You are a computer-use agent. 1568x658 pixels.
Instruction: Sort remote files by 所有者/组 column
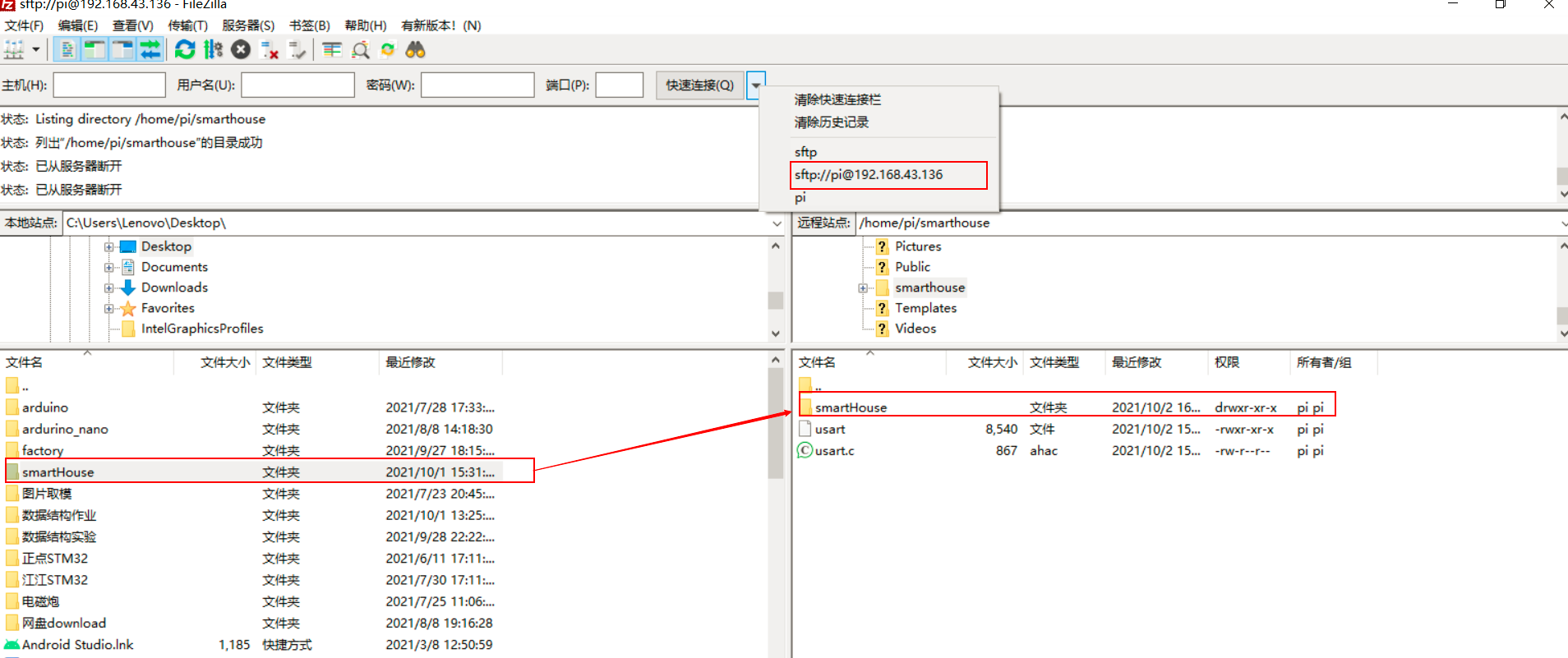(x=1334, y=362)
